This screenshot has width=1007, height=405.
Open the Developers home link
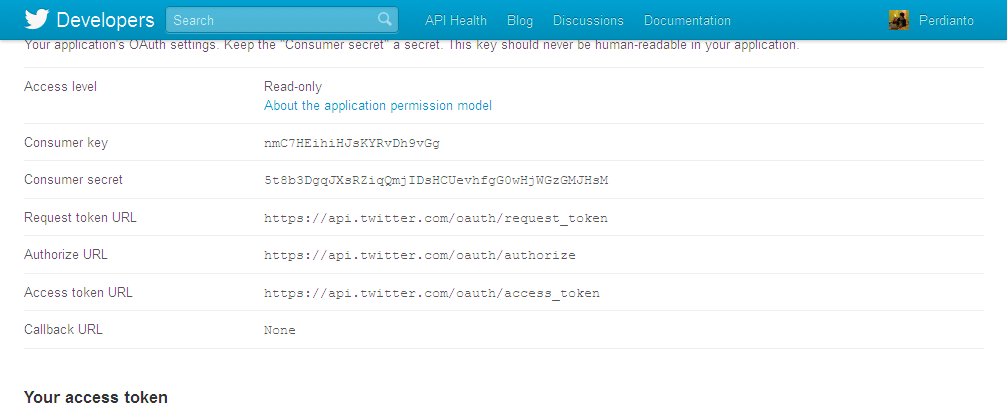(105, 21)
